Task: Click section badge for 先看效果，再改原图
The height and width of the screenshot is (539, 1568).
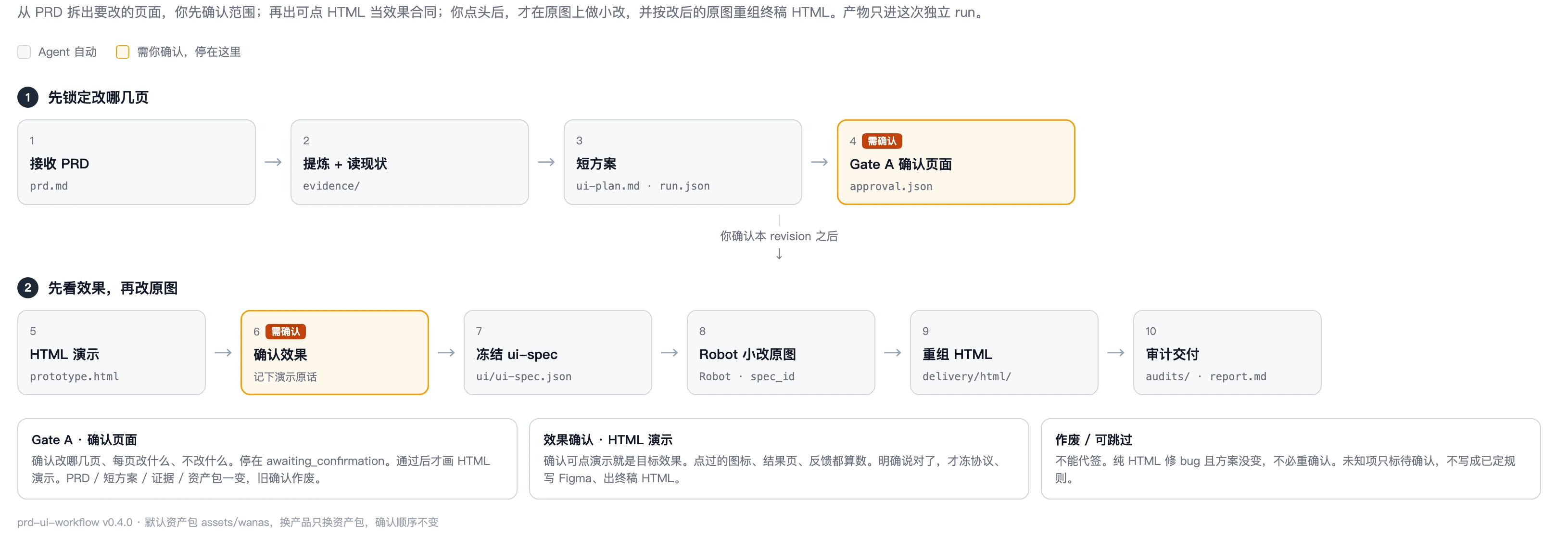Action: (x=28, y=288)
